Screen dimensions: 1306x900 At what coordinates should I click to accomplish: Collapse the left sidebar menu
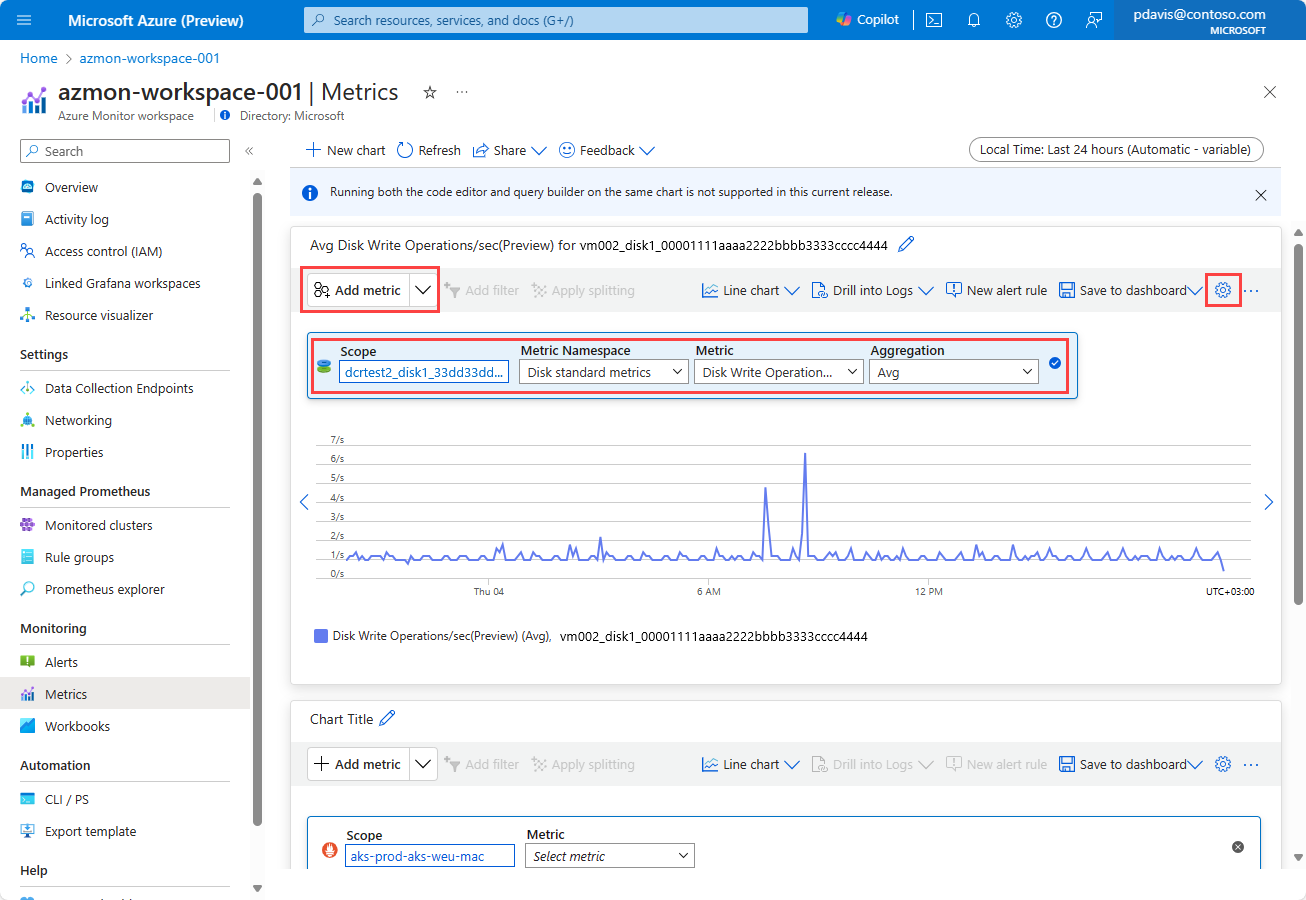point(249,151)
